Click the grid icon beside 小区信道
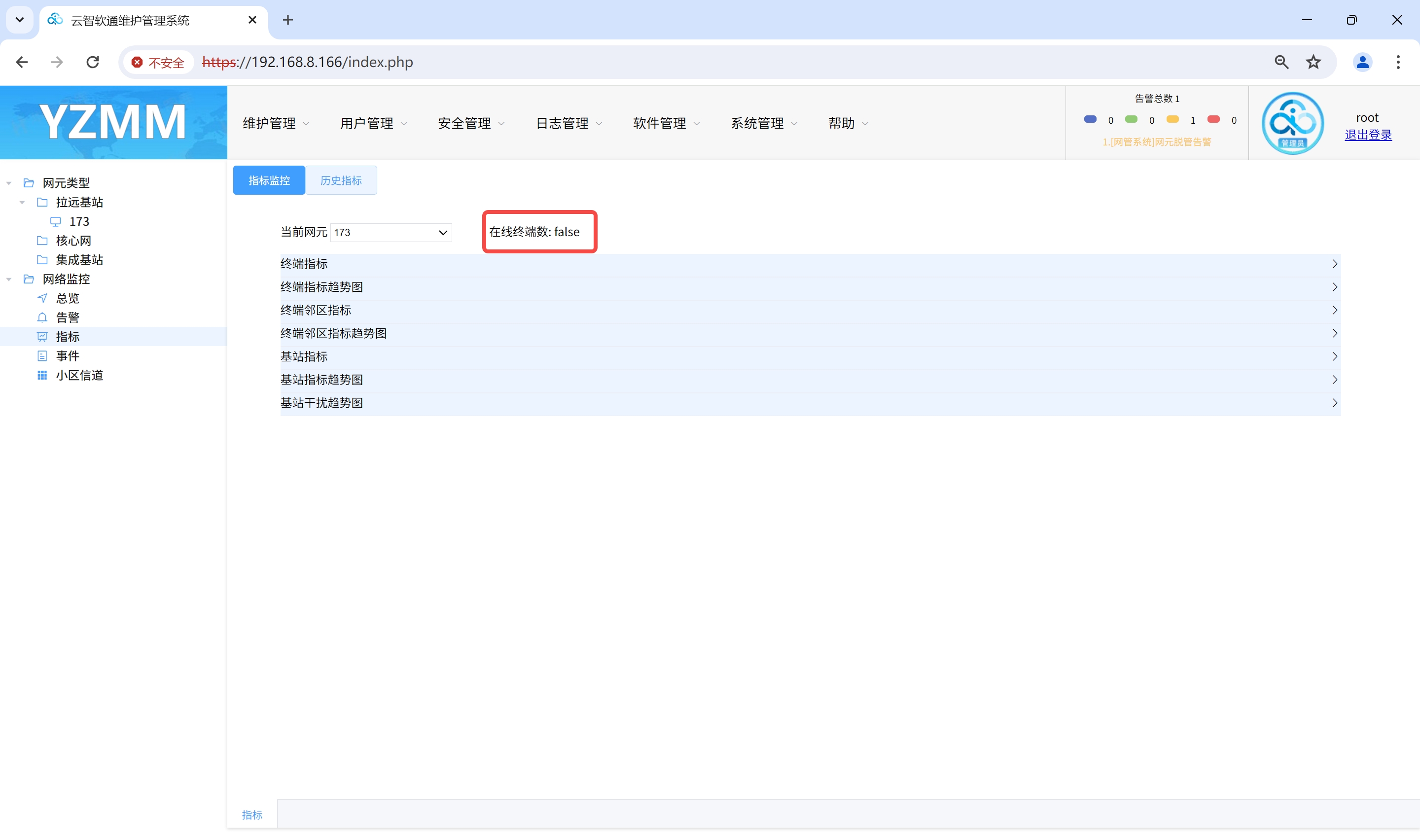The image size is (1420, 840). click(x=42, y=375)
